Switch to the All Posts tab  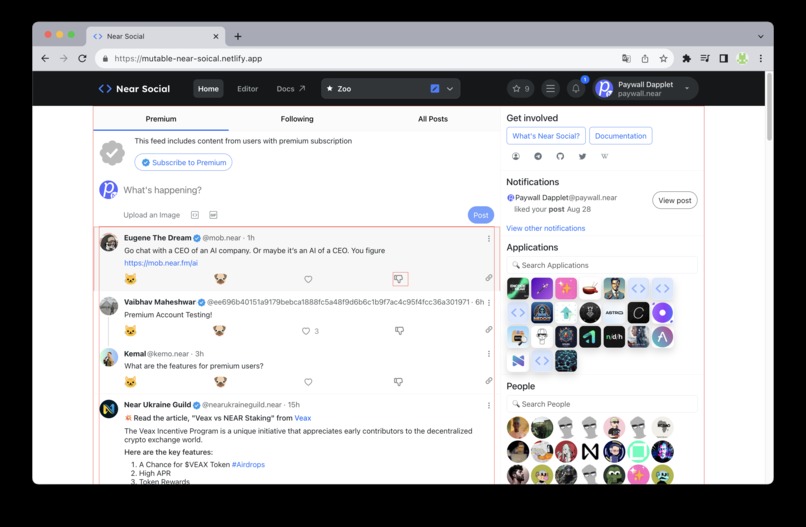point(432,119)
